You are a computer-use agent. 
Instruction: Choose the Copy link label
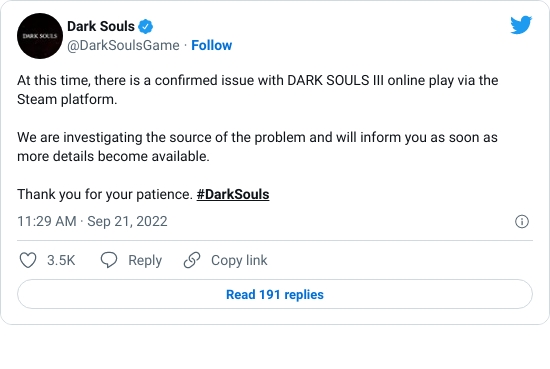239,260
